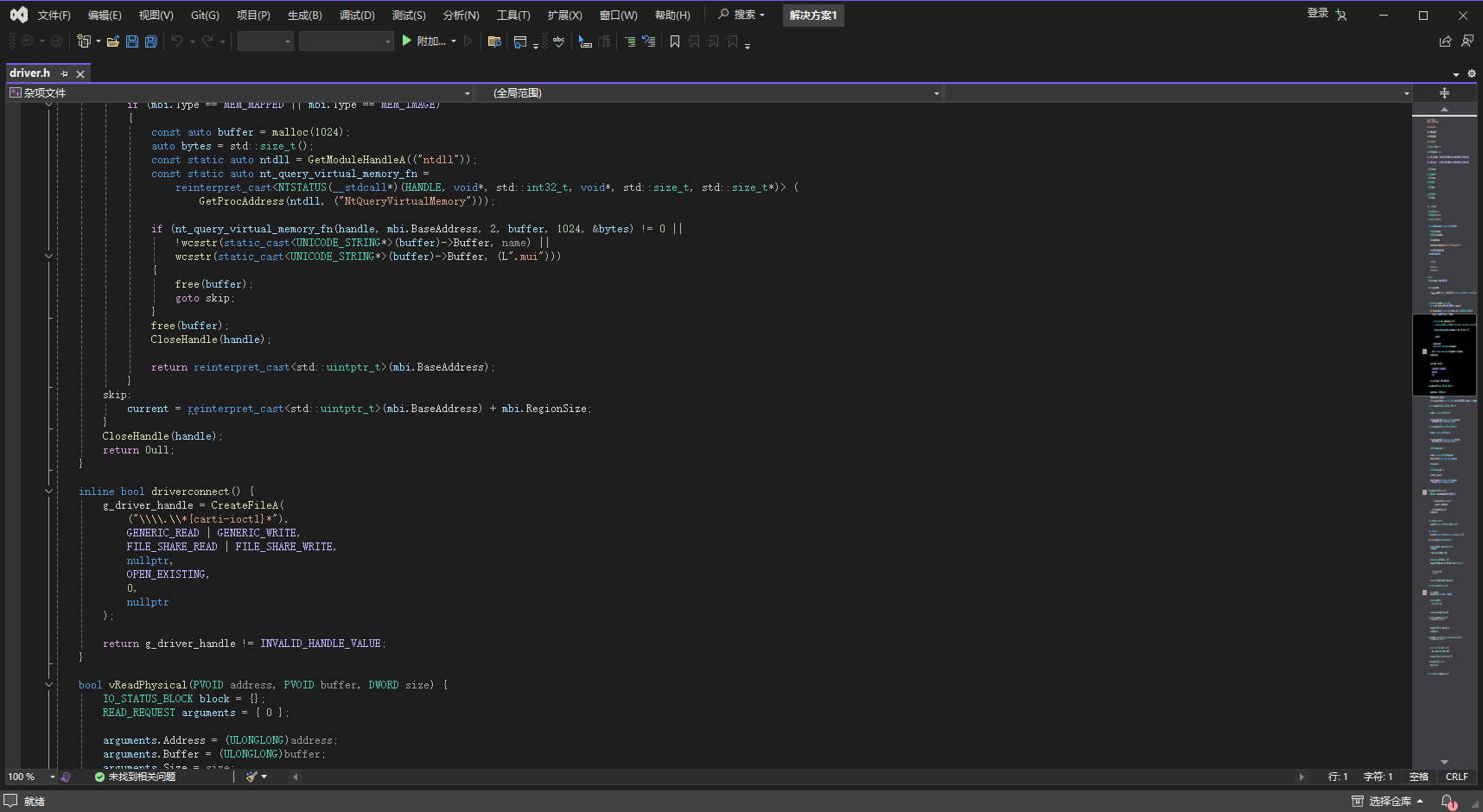Select the driver.h editor tab
Screen dimensions: 1483x812
click(x=30, y=73)
